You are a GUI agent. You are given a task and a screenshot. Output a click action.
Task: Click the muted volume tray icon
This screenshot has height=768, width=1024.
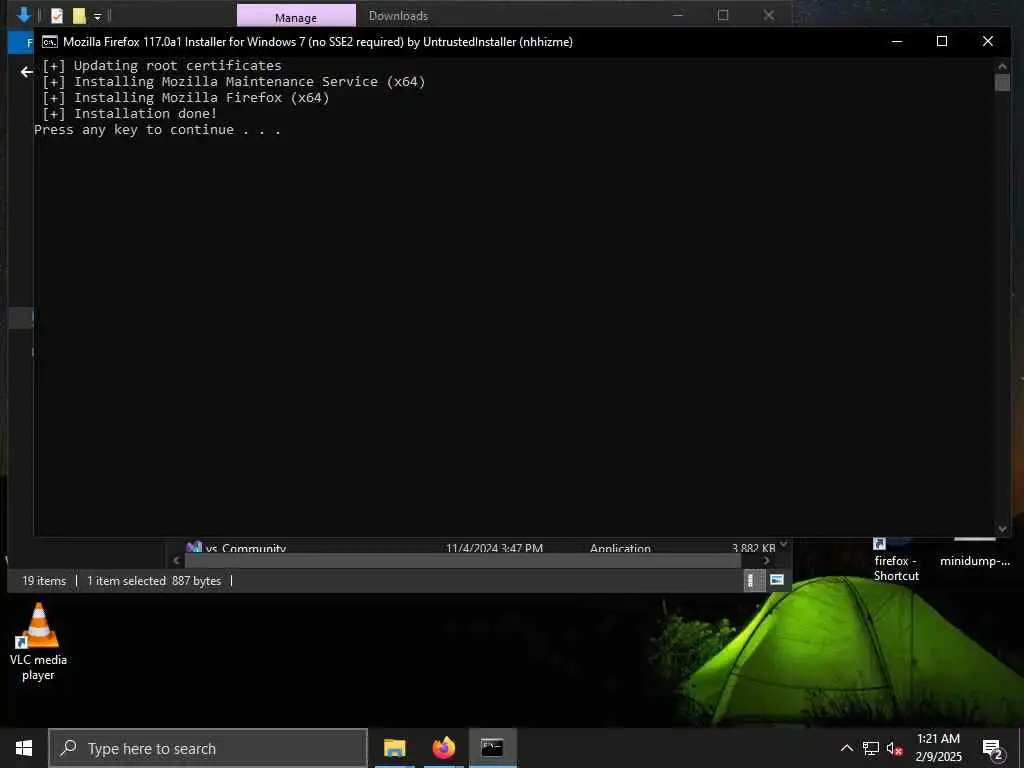click(895, 748)
